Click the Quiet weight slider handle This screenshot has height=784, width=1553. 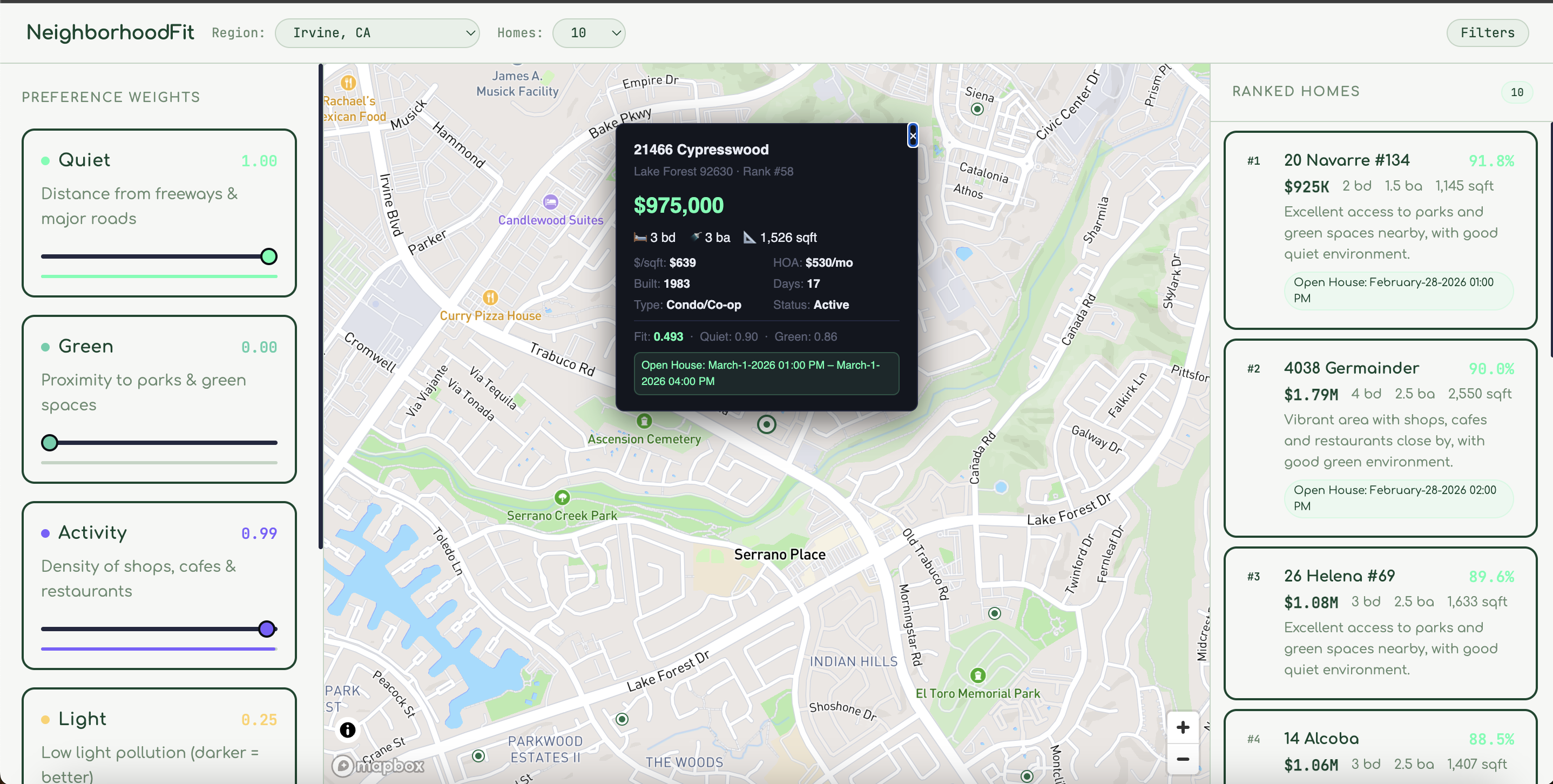tap(269, 256)
